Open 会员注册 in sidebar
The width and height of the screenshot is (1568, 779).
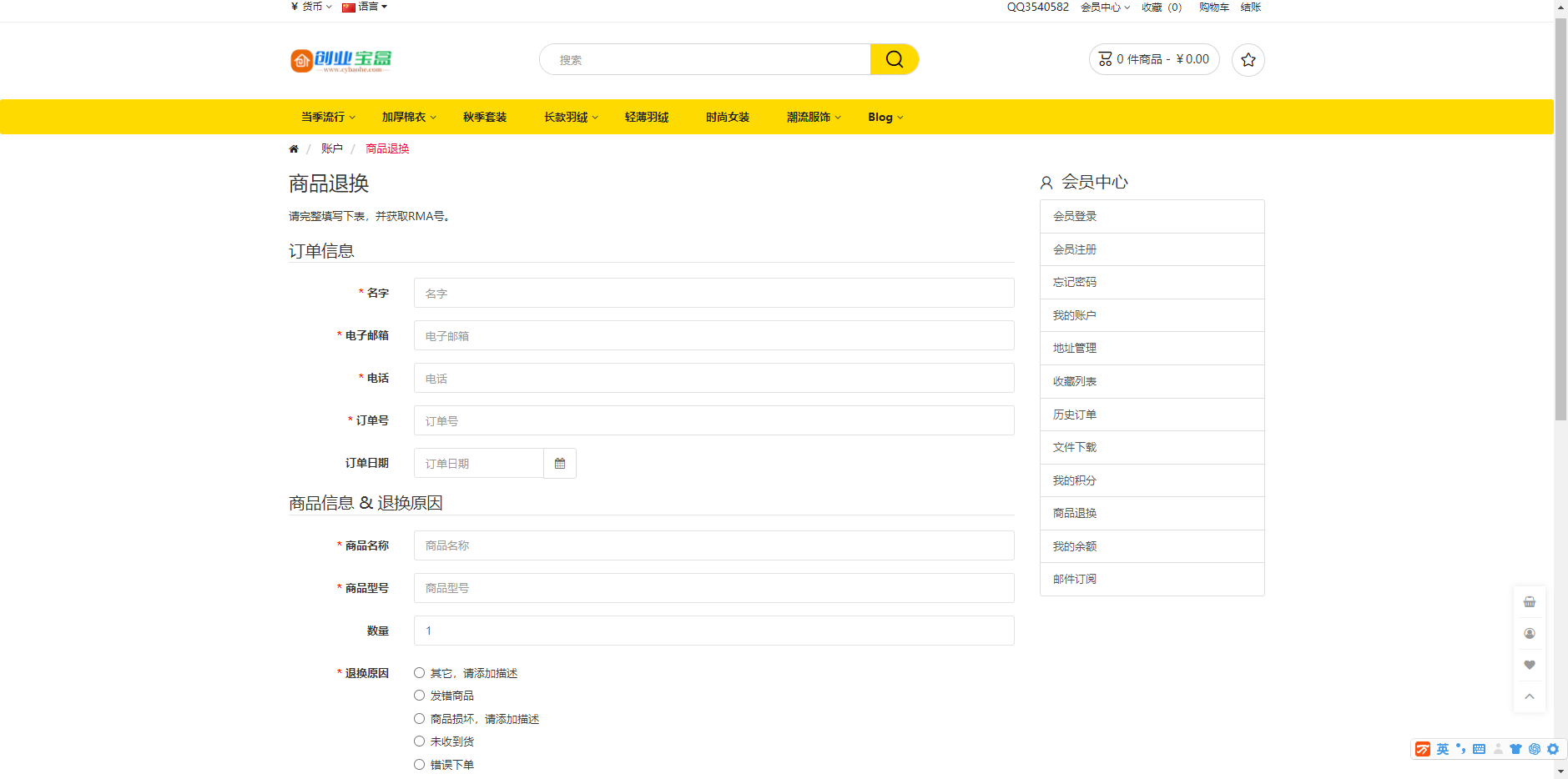(x=1152, y=249)
